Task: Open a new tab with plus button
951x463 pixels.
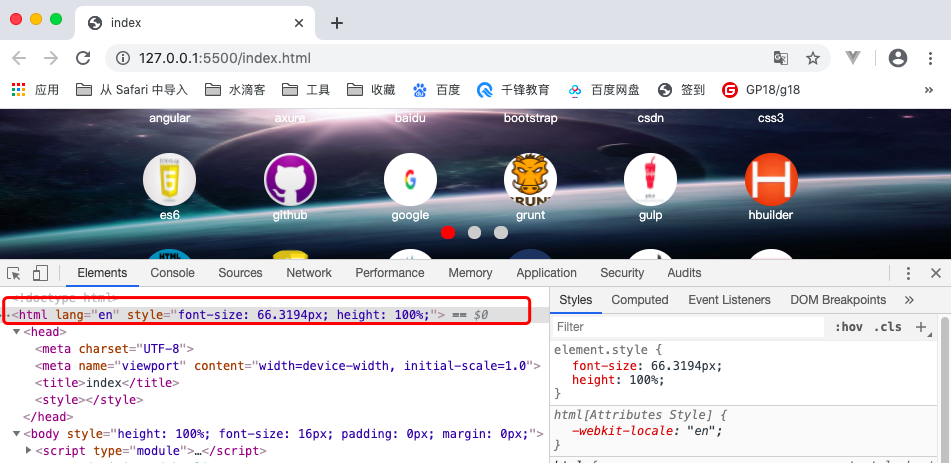Action: click(337, 23)
